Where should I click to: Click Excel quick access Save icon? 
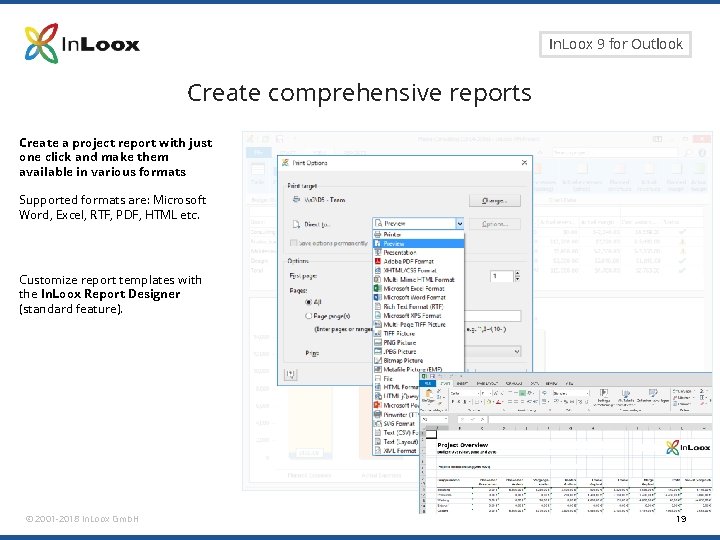[x=432, y=376]
